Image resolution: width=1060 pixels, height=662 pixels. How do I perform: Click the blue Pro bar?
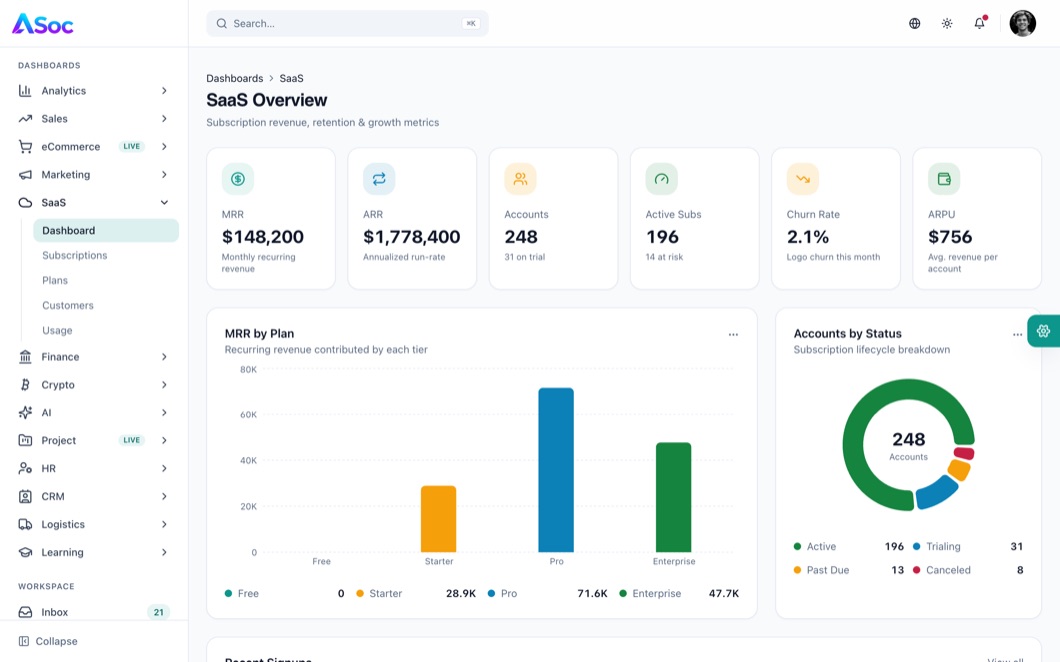coord(556,470)
